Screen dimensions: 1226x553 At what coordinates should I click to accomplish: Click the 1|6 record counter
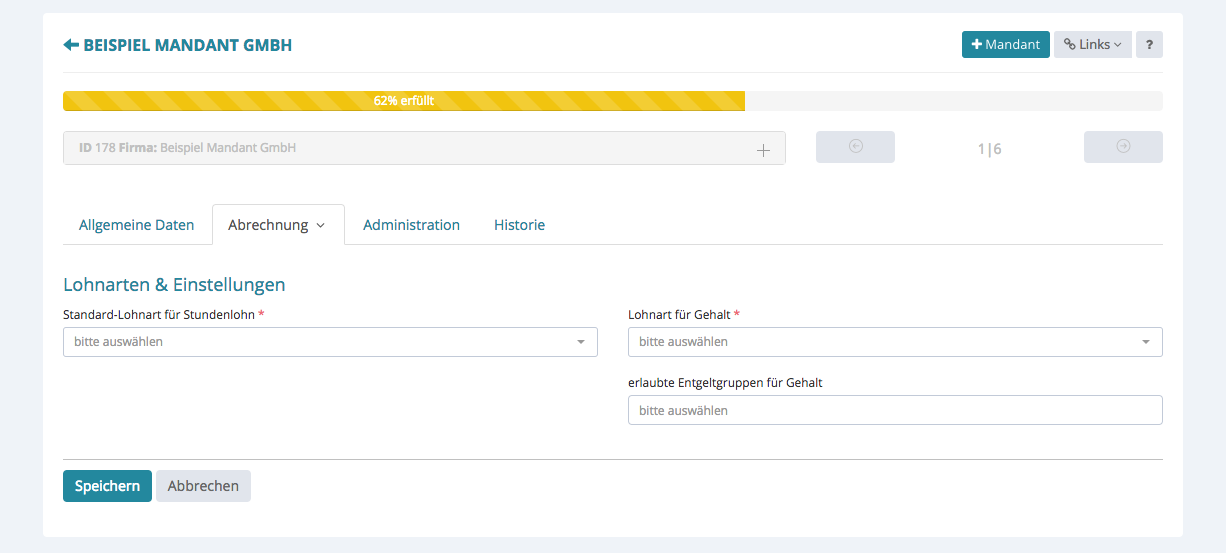pos(989,149)
